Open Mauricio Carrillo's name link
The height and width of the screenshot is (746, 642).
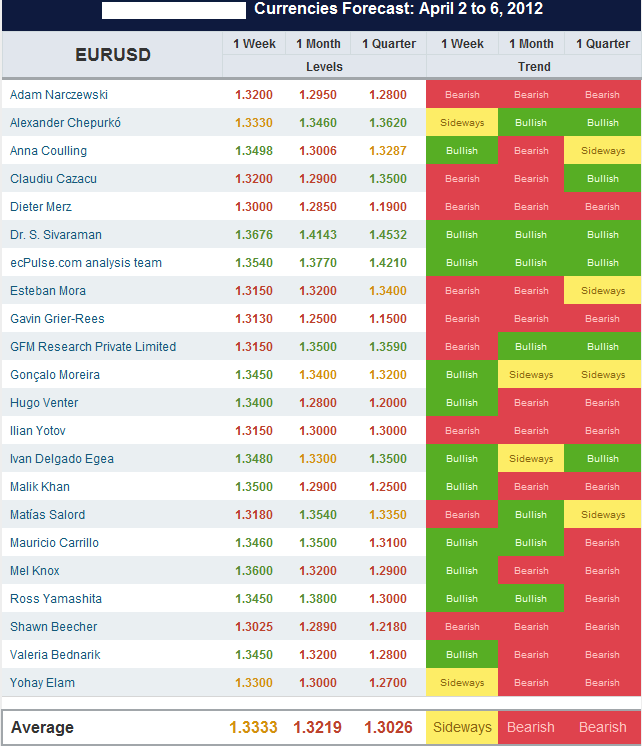pyautogui.click(x=54, y=543)
